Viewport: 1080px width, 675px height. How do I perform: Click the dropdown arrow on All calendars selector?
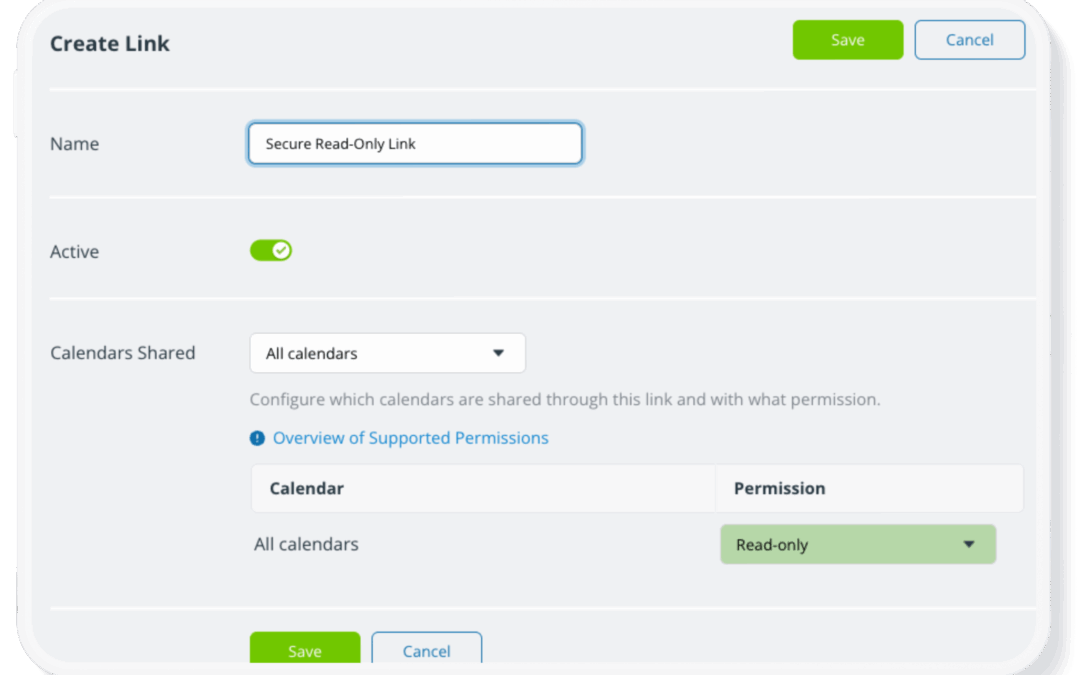[x=498, y=353]
